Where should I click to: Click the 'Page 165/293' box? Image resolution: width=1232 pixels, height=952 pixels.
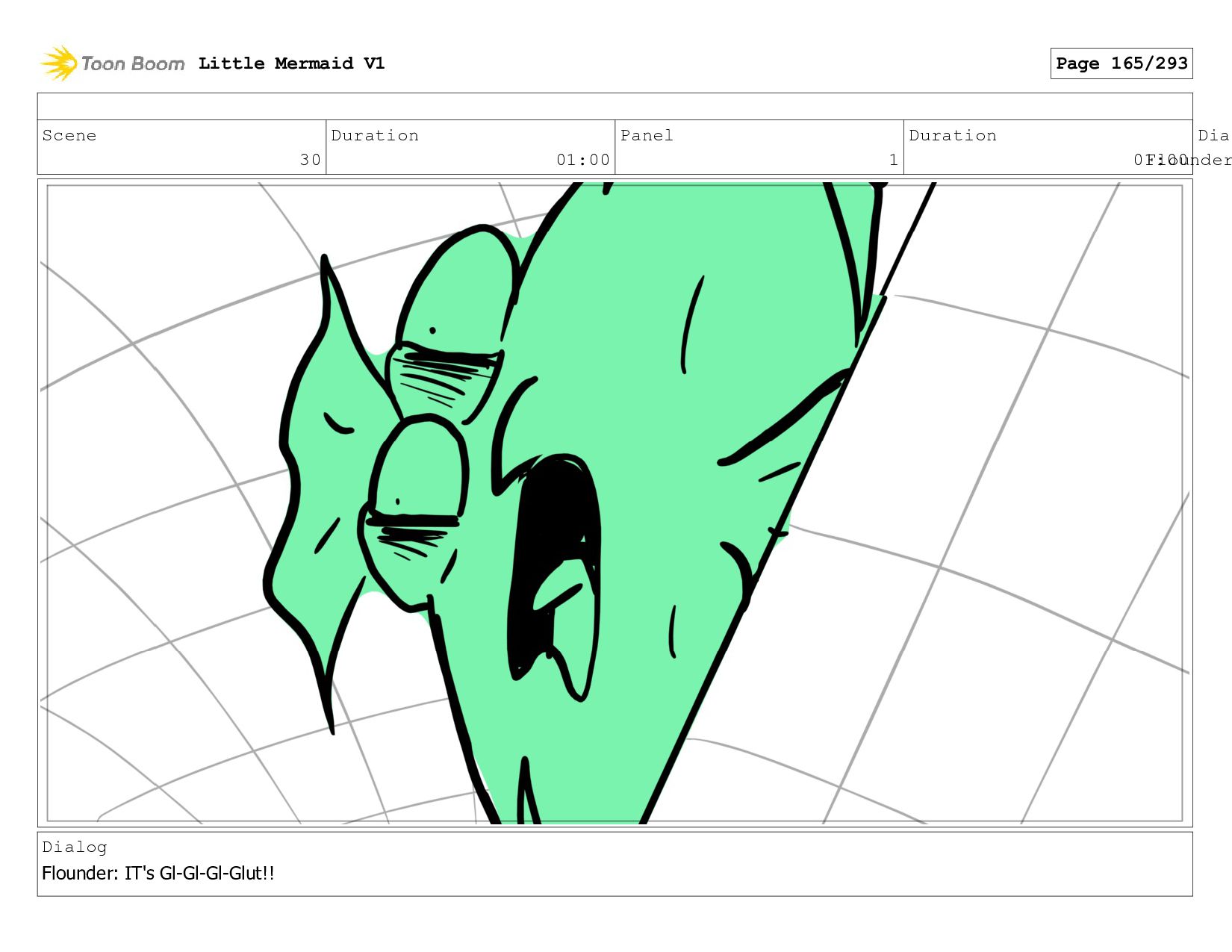point(1121,63)
